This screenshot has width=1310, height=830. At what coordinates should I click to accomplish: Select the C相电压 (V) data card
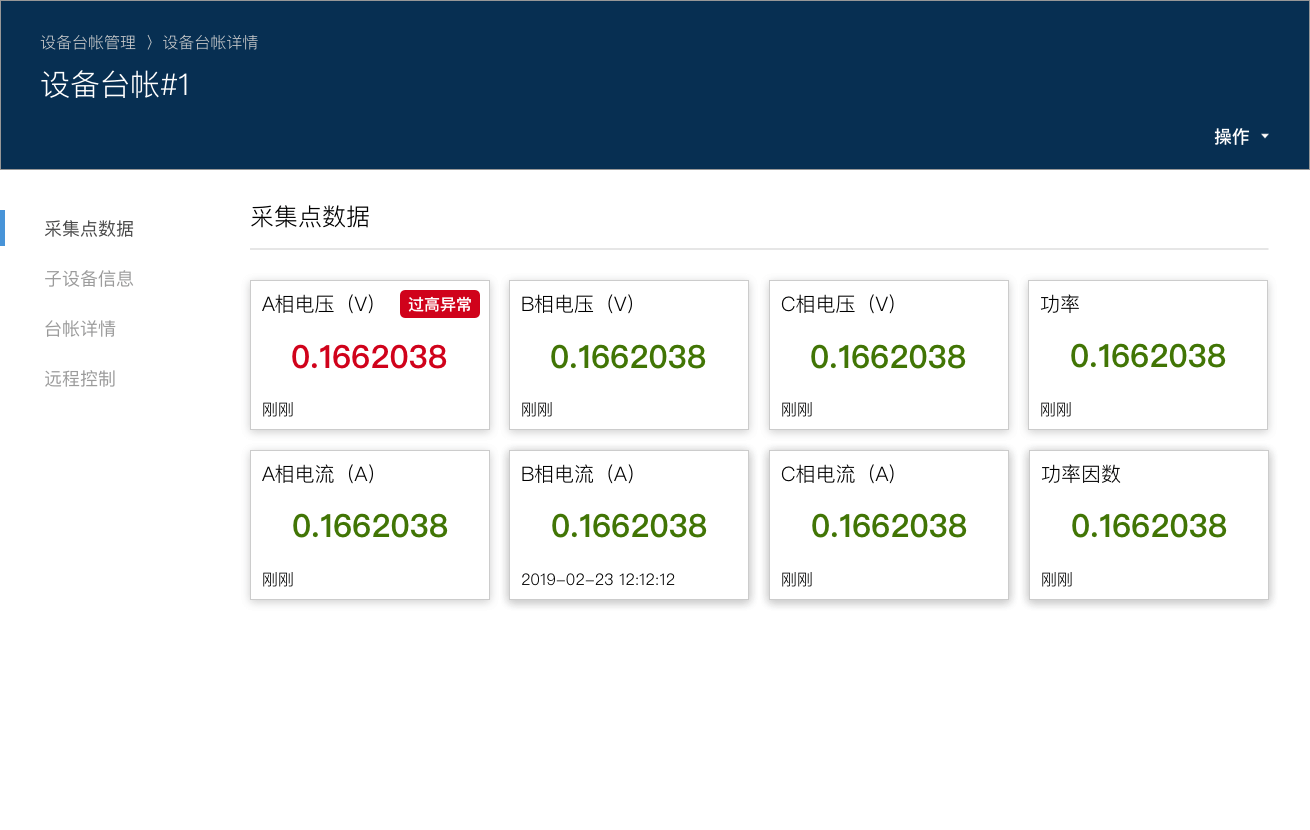coord(888,355)
